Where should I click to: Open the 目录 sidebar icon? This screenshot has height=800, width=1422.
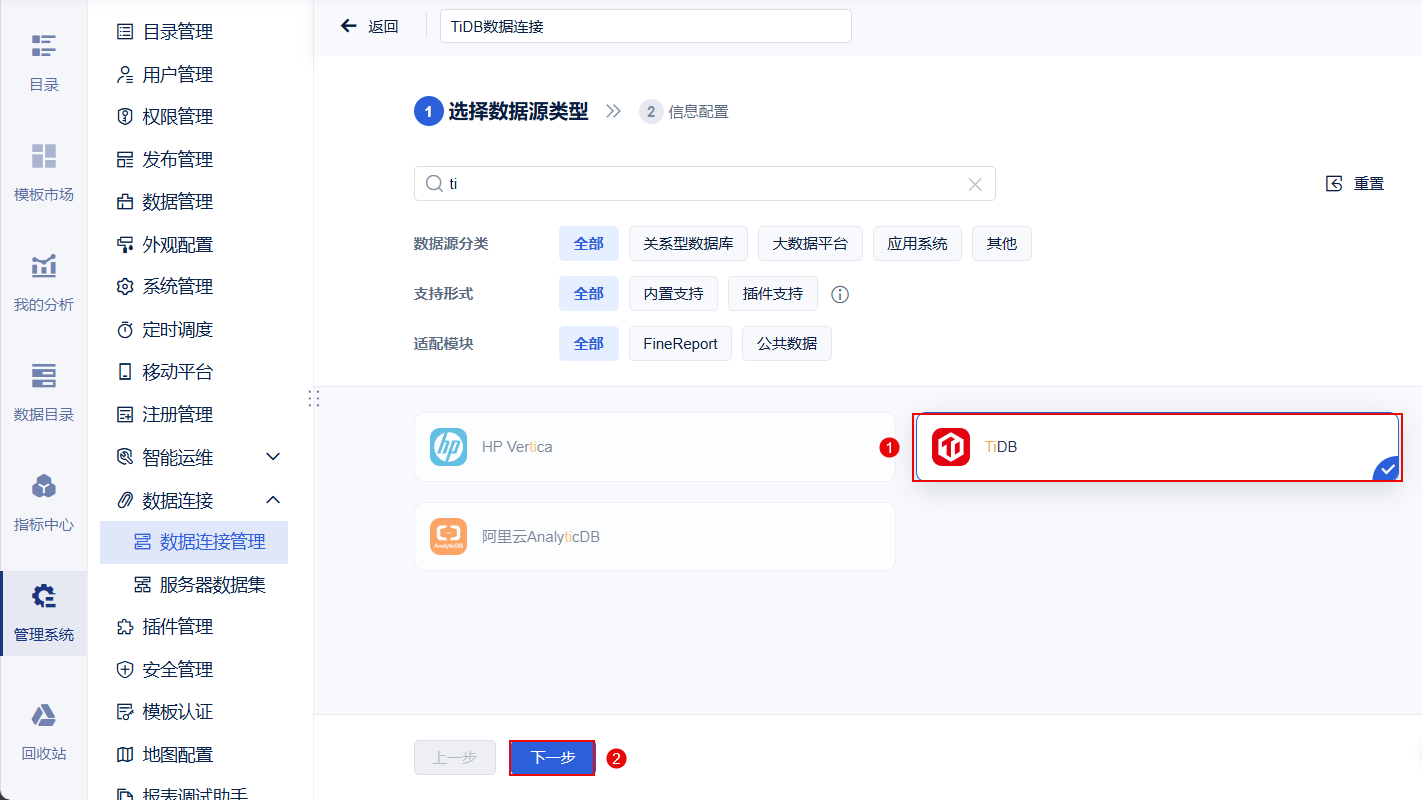43,61
